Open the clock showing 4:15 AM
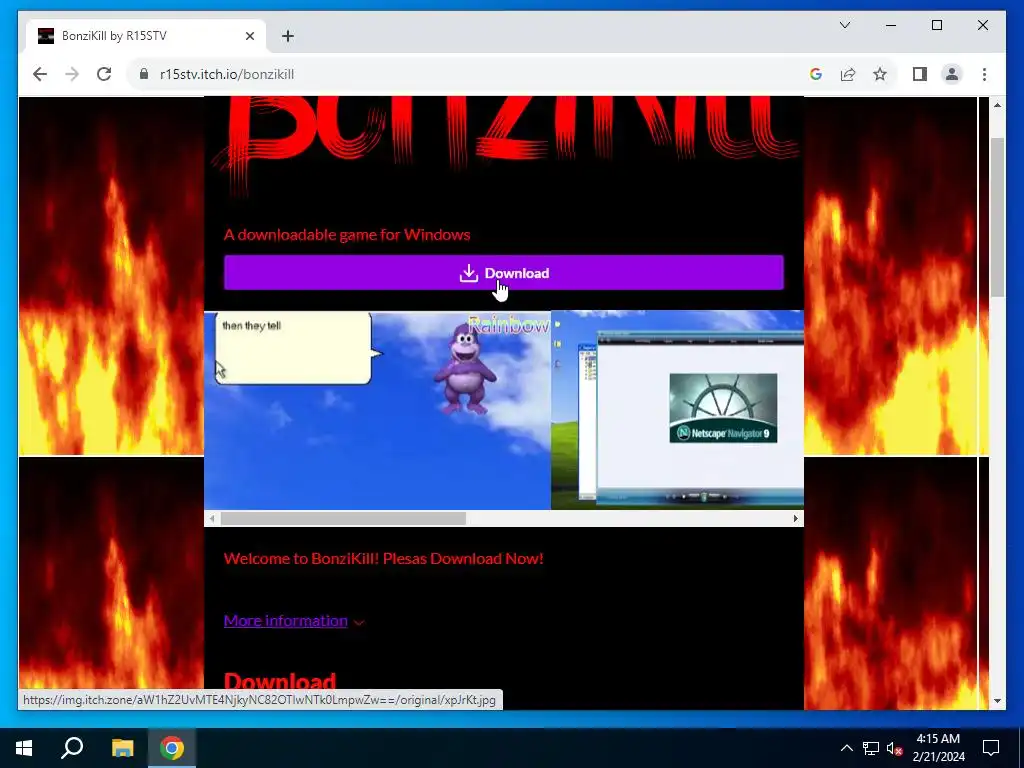1024x768 pixels. 938,748
